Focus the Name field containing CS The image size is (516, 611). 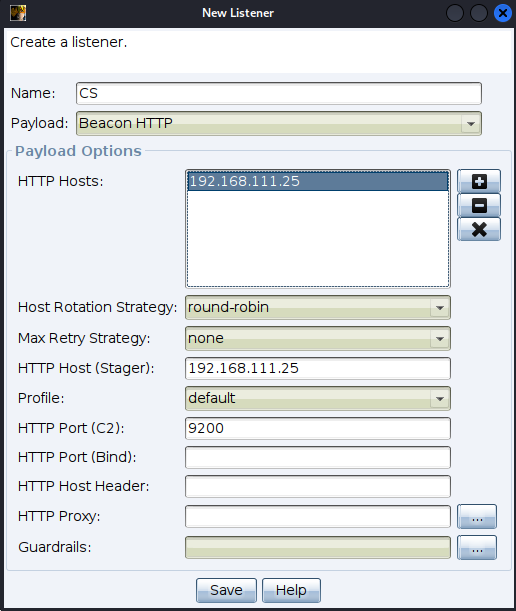279,94
